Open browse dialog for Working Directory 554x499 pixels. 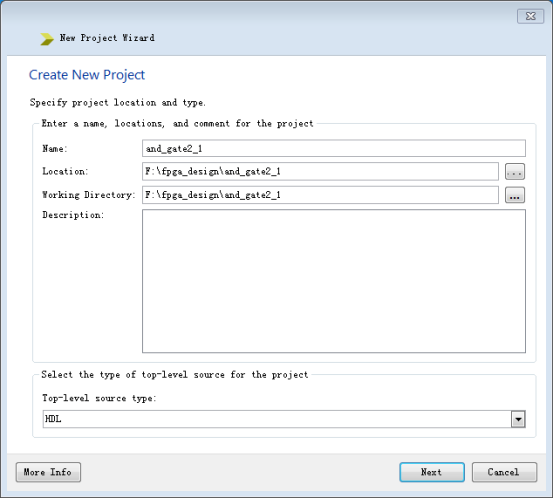(515, 195)
